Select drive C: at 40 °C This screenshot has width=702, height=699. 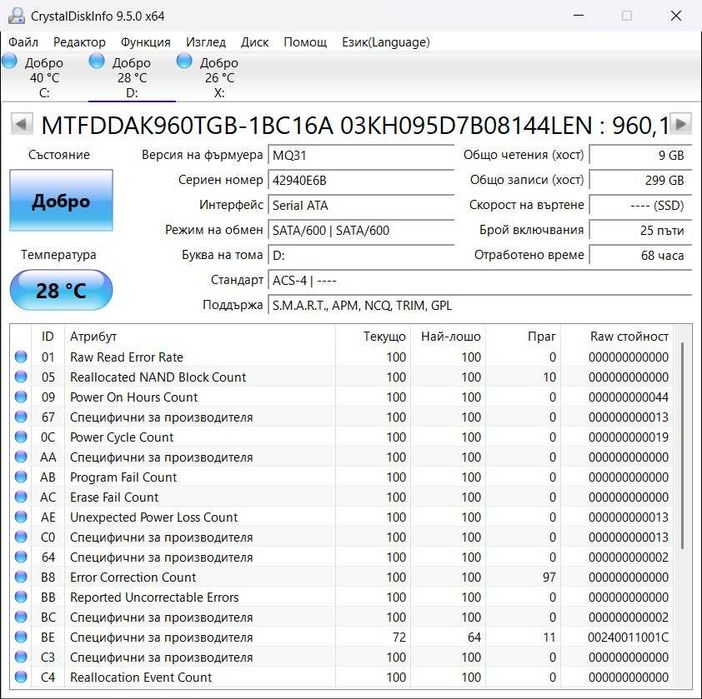(x=44, y=77)
